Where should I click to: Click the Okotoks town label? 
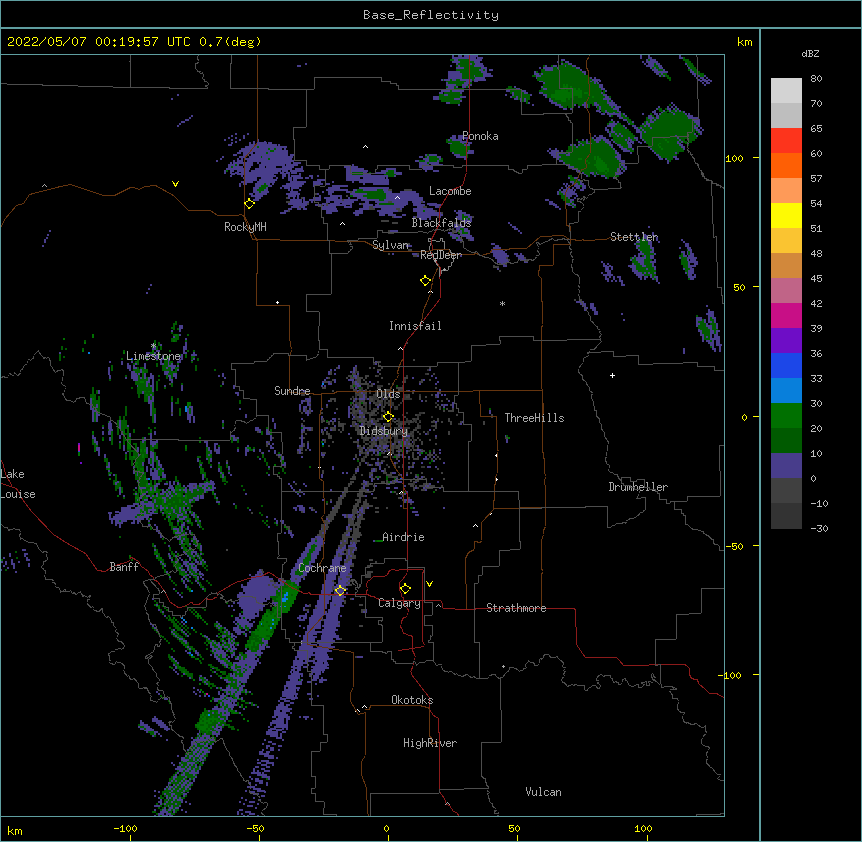(x=412, y=700)
